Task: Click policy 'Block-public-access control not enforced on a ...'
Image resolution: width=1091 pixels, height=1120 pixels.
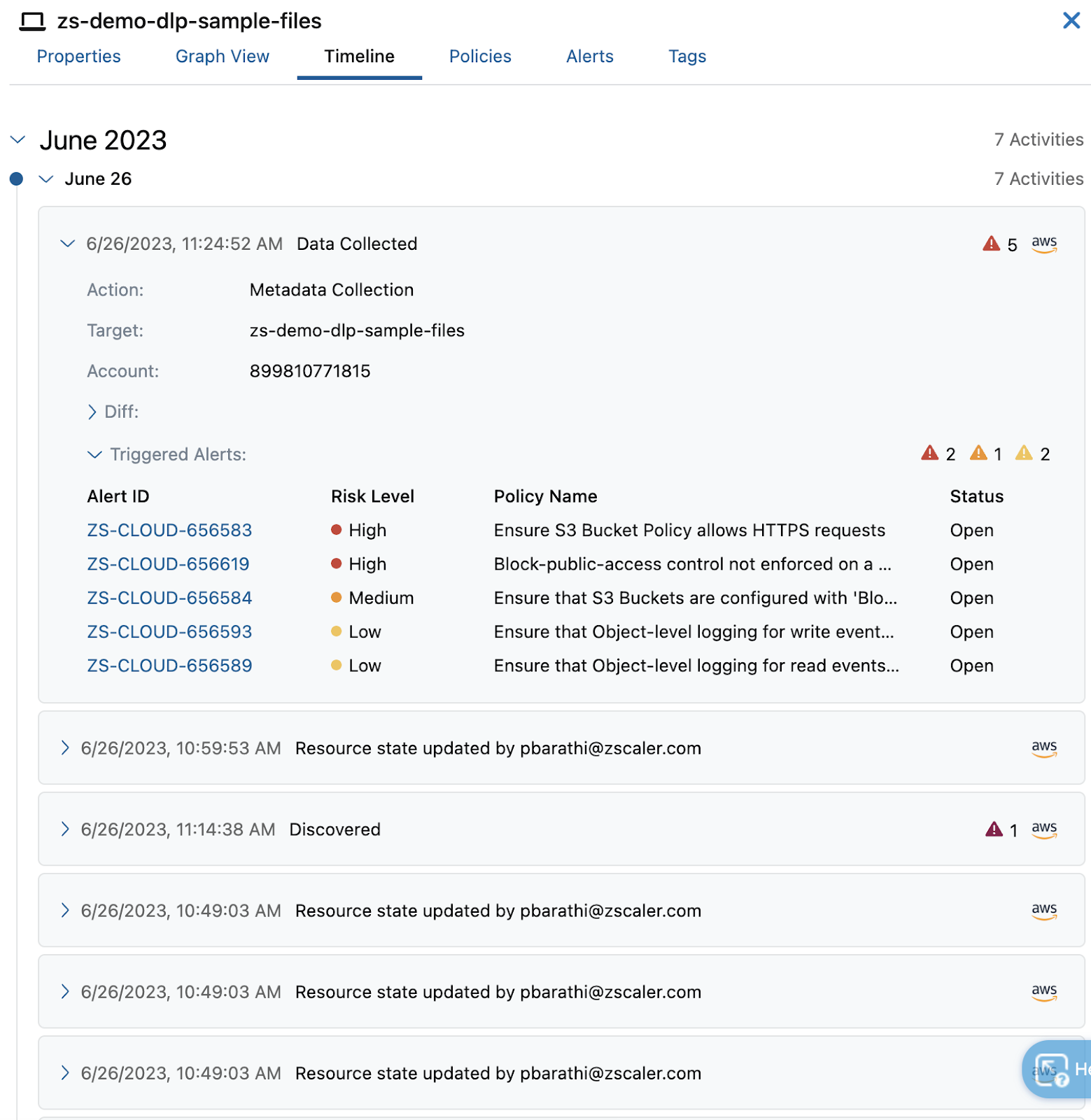Action: (693, 563)
